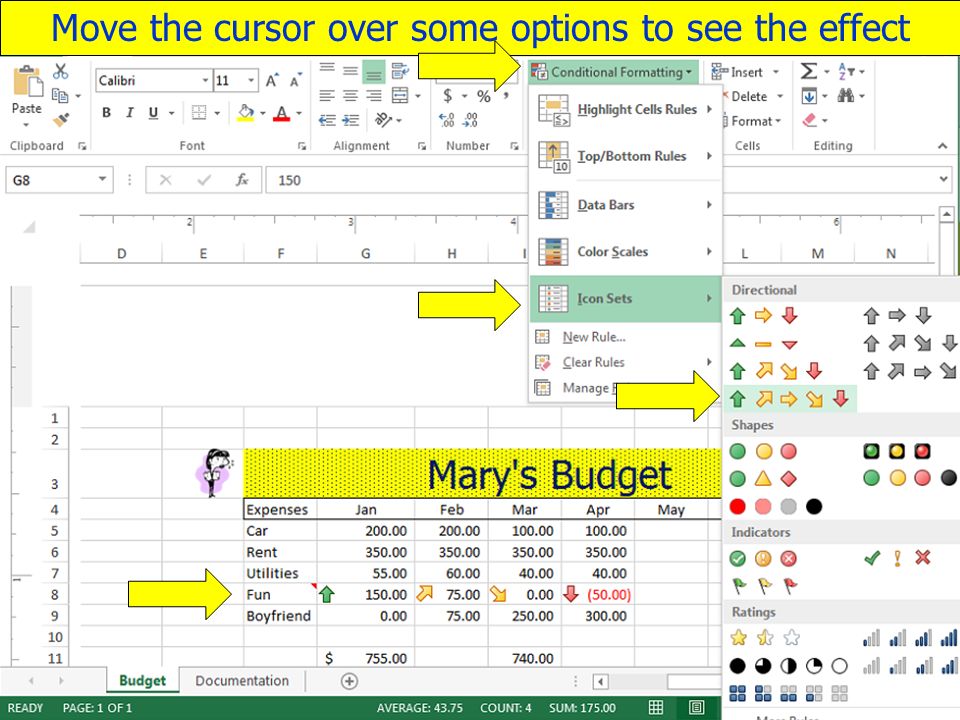Decrease font size with small A
The image size is (960, 720).
296,80
